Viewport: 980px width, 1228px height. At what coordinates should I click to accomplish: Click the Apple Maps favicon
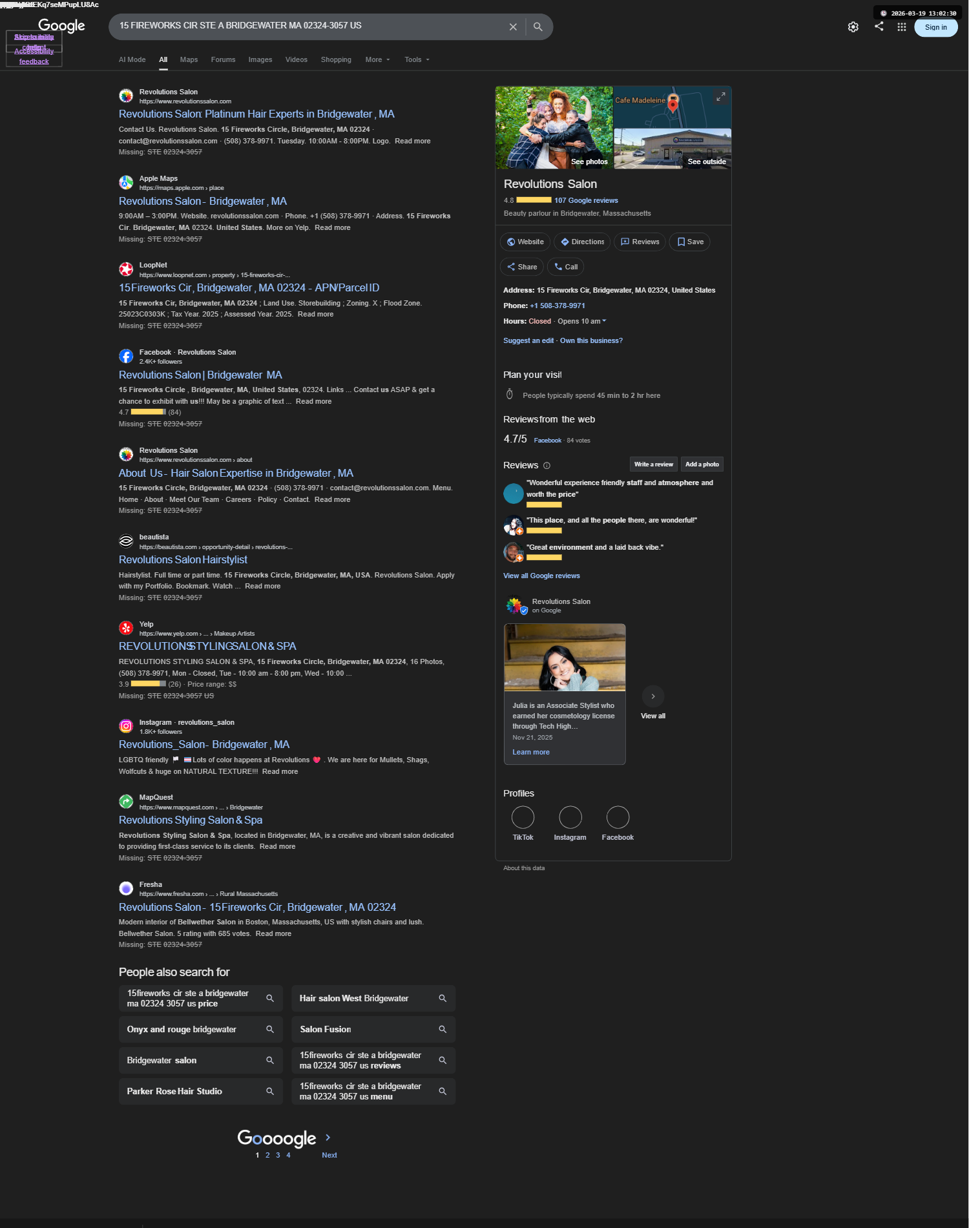point(127,183)
